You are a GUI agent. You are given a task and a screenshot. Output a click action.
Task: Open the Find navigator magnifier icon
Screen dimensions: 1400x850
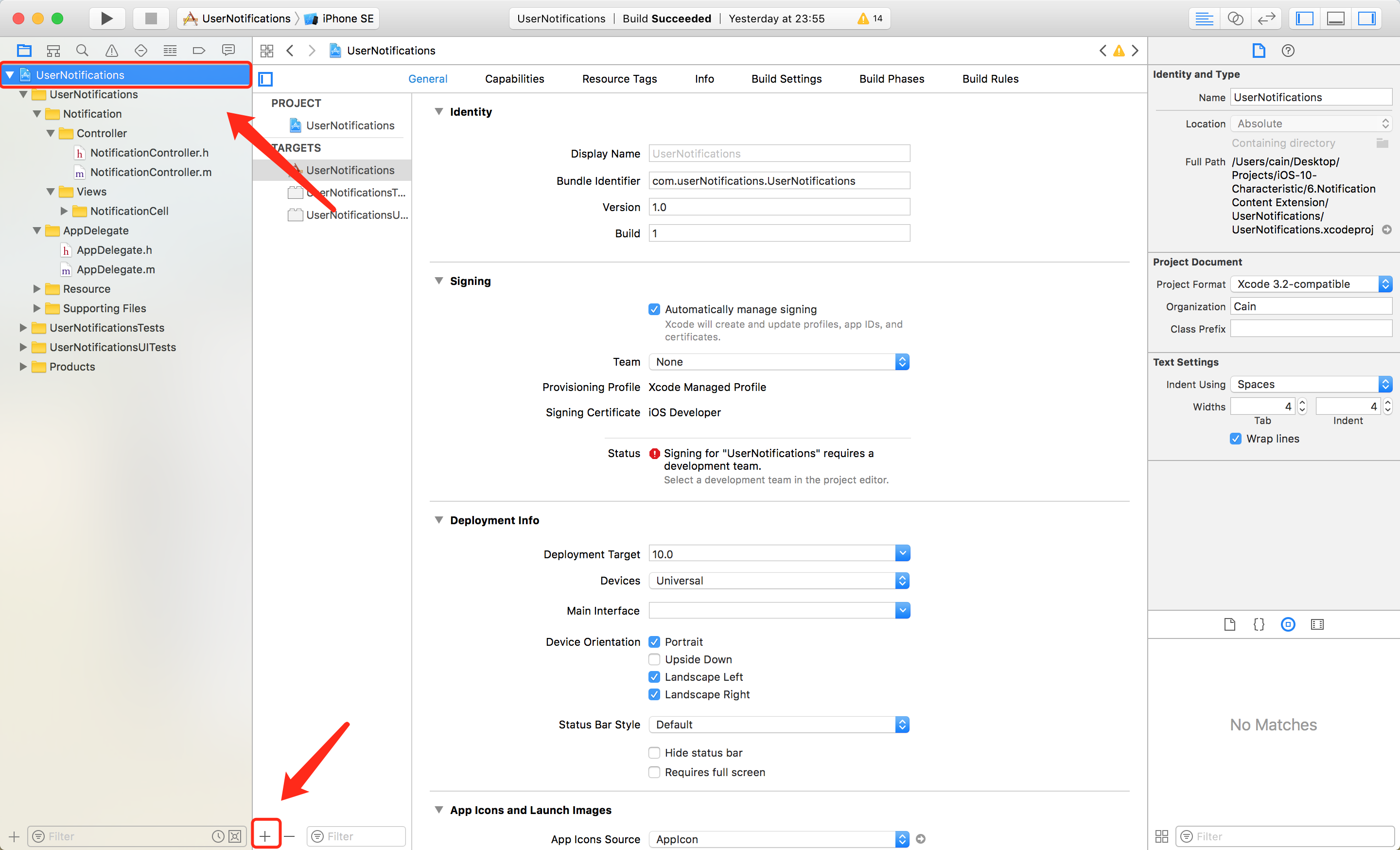[82, 51]
